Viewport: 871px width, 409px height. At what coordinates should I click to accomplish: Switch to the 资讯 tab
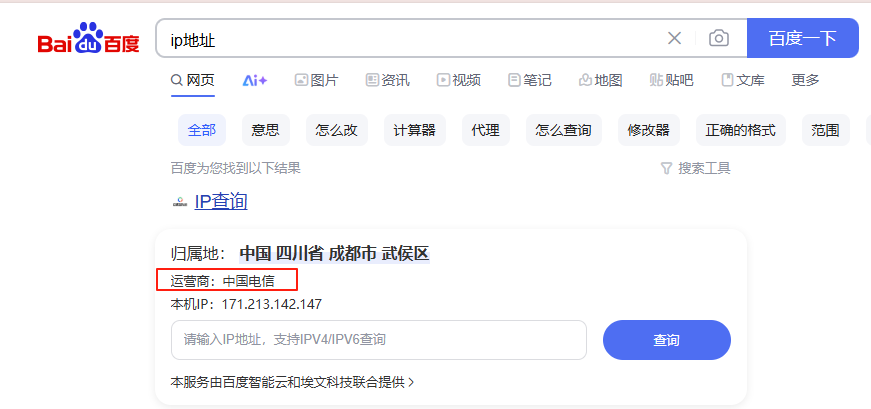tap(387, 80)
